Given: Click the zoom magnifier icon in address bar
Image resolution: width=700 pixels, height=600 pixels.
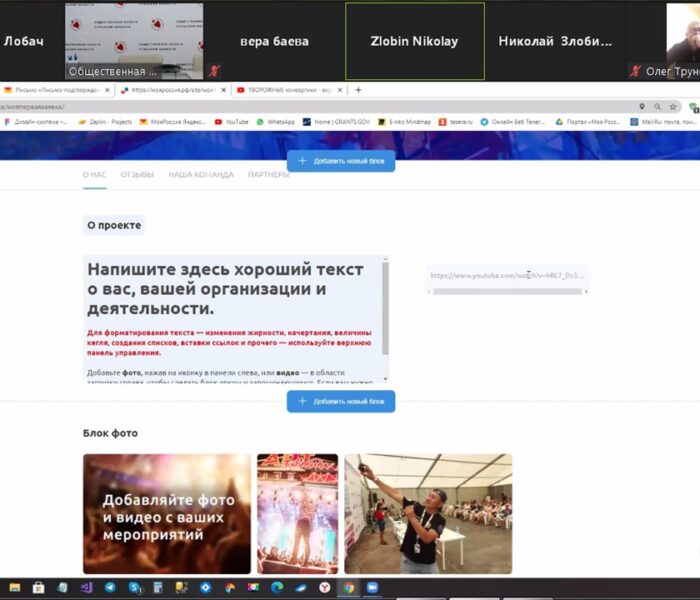Looking at the screenshot, I should click(658, 107).
